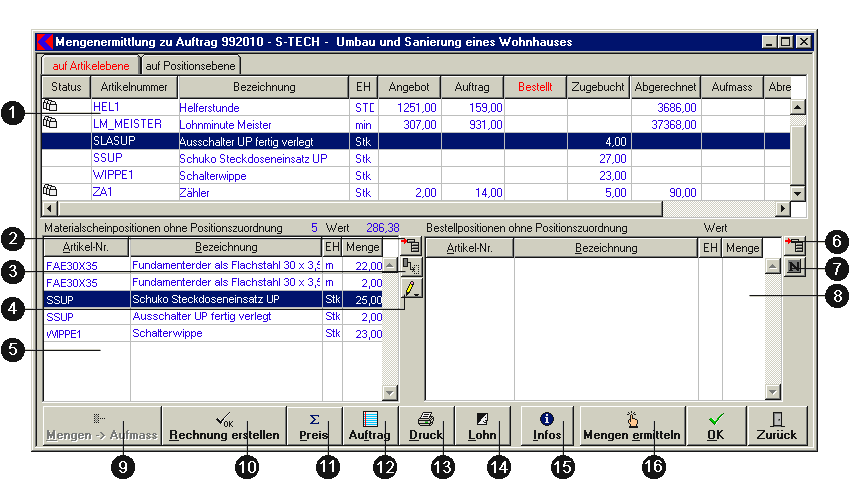Screen dimensions: 850x482
Task: Click the 'Bestellt' column header
Action: click(x=534, y=88)
